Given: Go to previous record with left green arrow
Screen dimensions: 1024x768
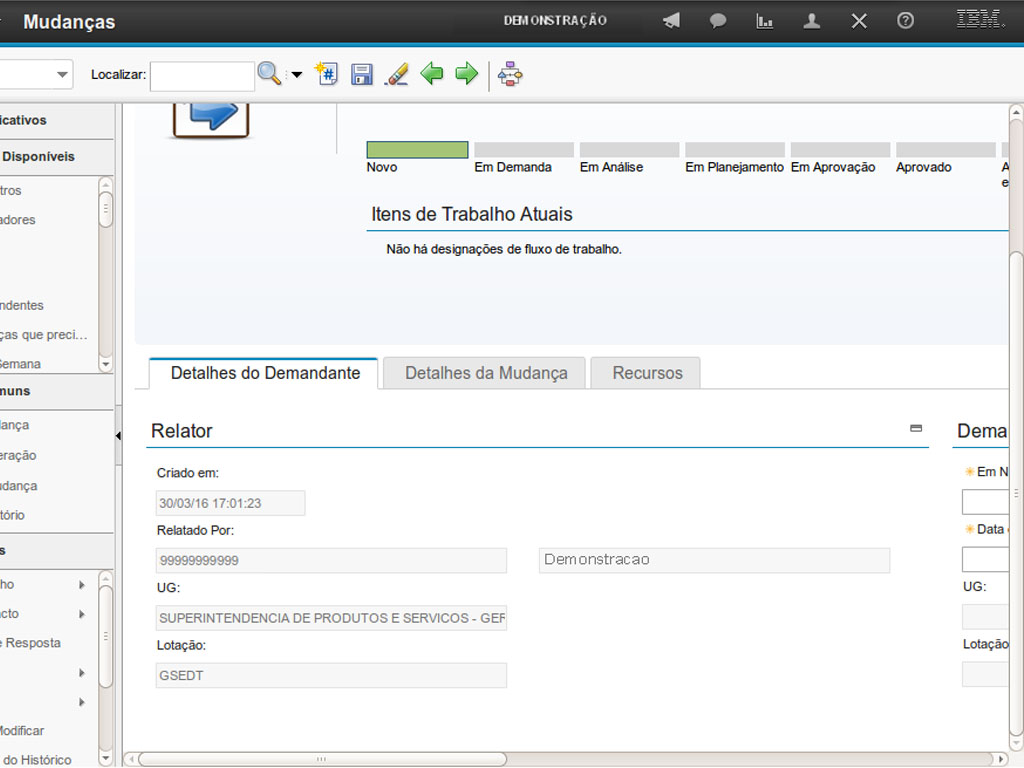Looking at the screenshot, I should (431, 73).
